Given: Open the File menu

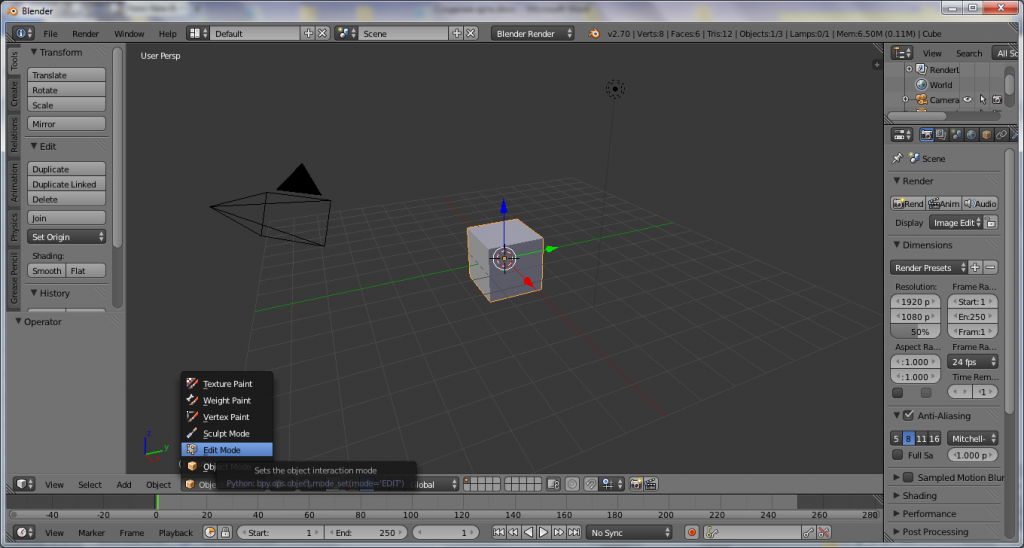Looking at the screenshot, I should [x=50, y=34].
